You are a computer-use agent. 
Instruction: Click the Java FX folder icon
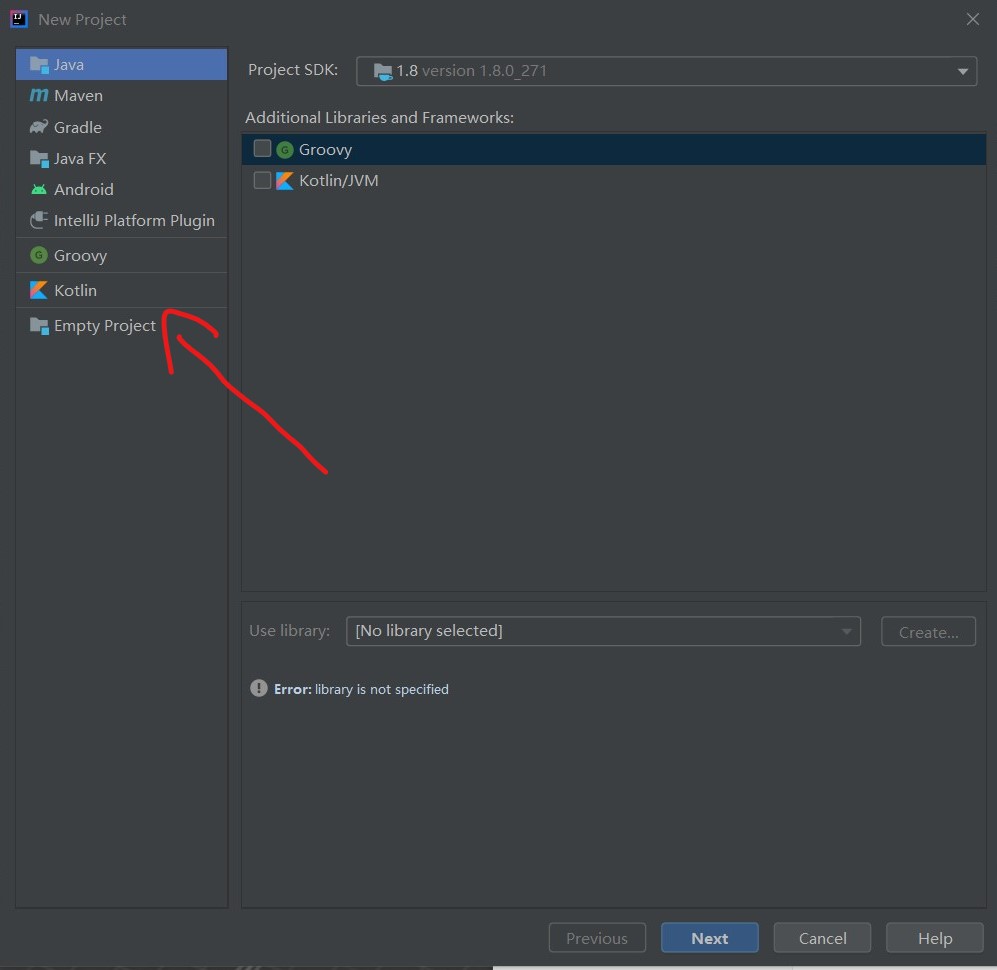click(x=39, y=158)
